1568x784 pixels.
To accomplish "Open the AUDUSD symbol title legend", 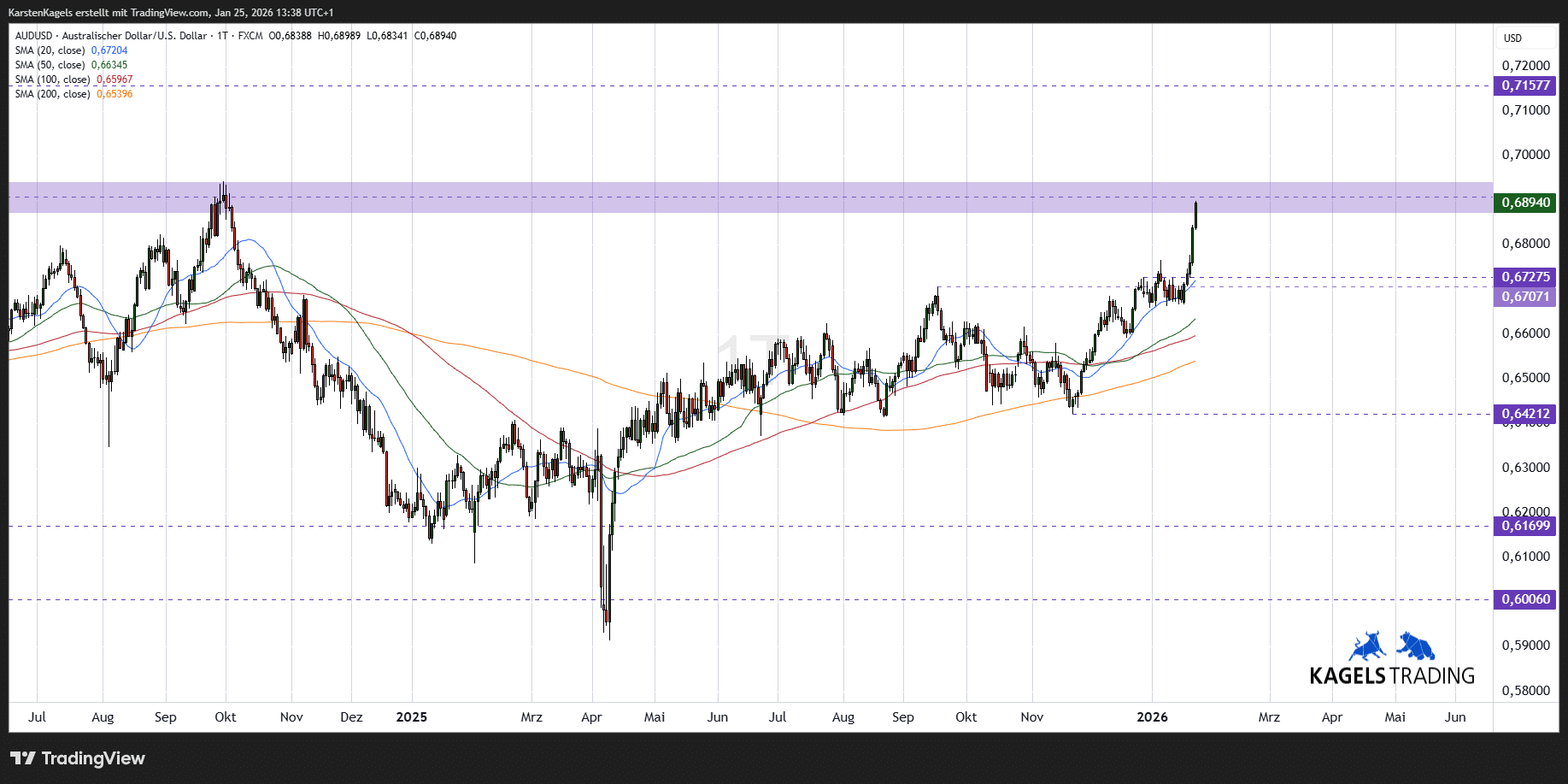I will [111, 36].
